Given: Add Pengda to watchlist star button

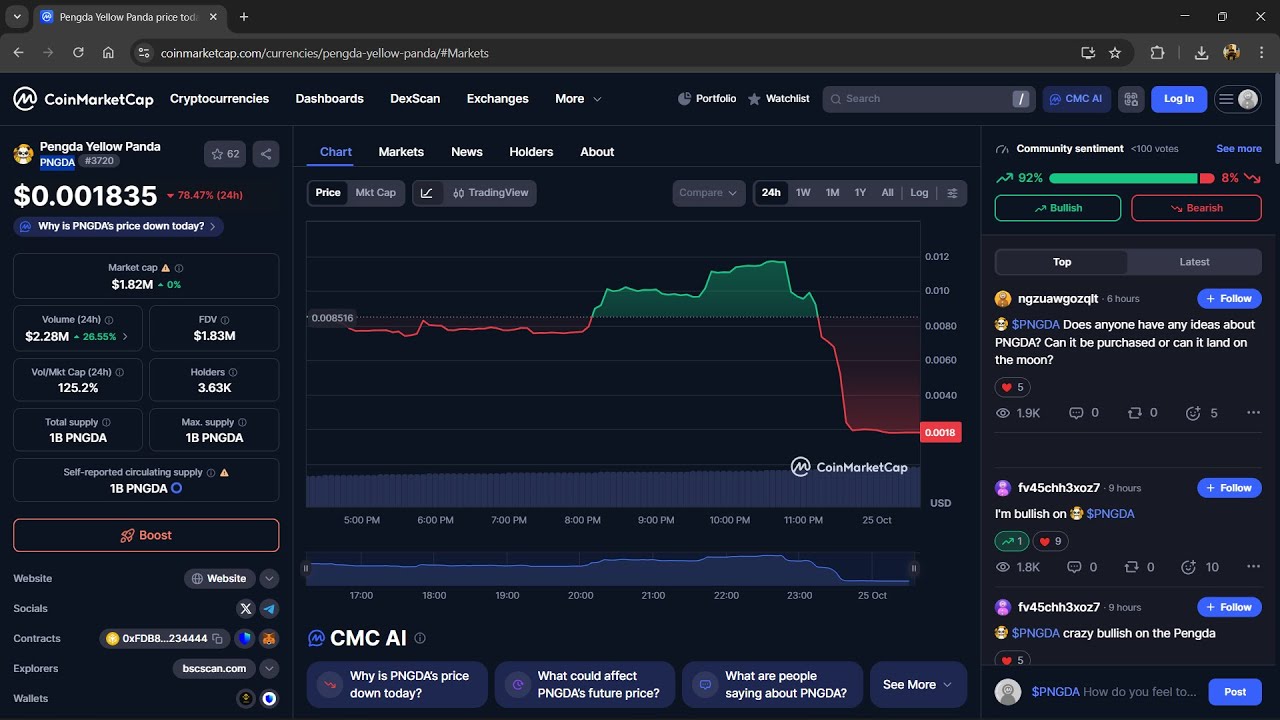Looking at the screenshot, I should tap(225, 154).
